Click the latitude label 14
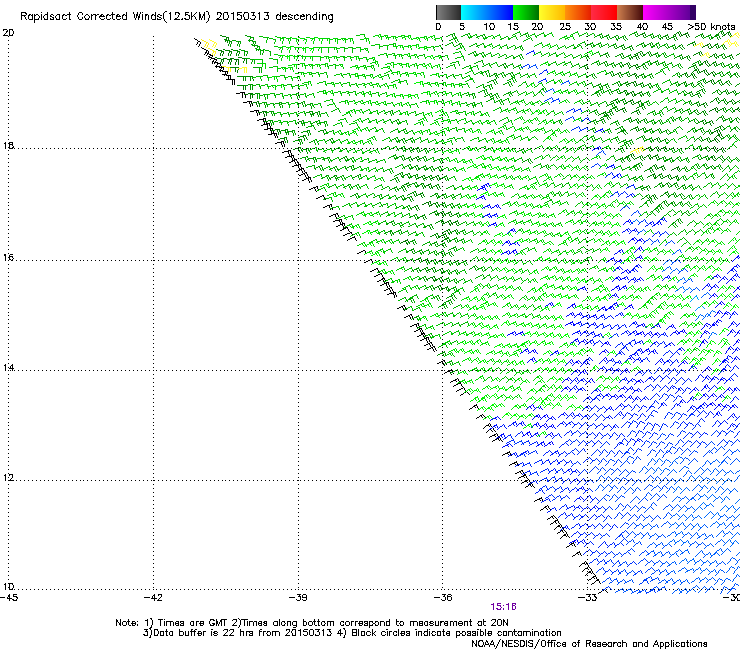This screenshot has height=650, width=740. pyautogui.click(x=8, y=368)
